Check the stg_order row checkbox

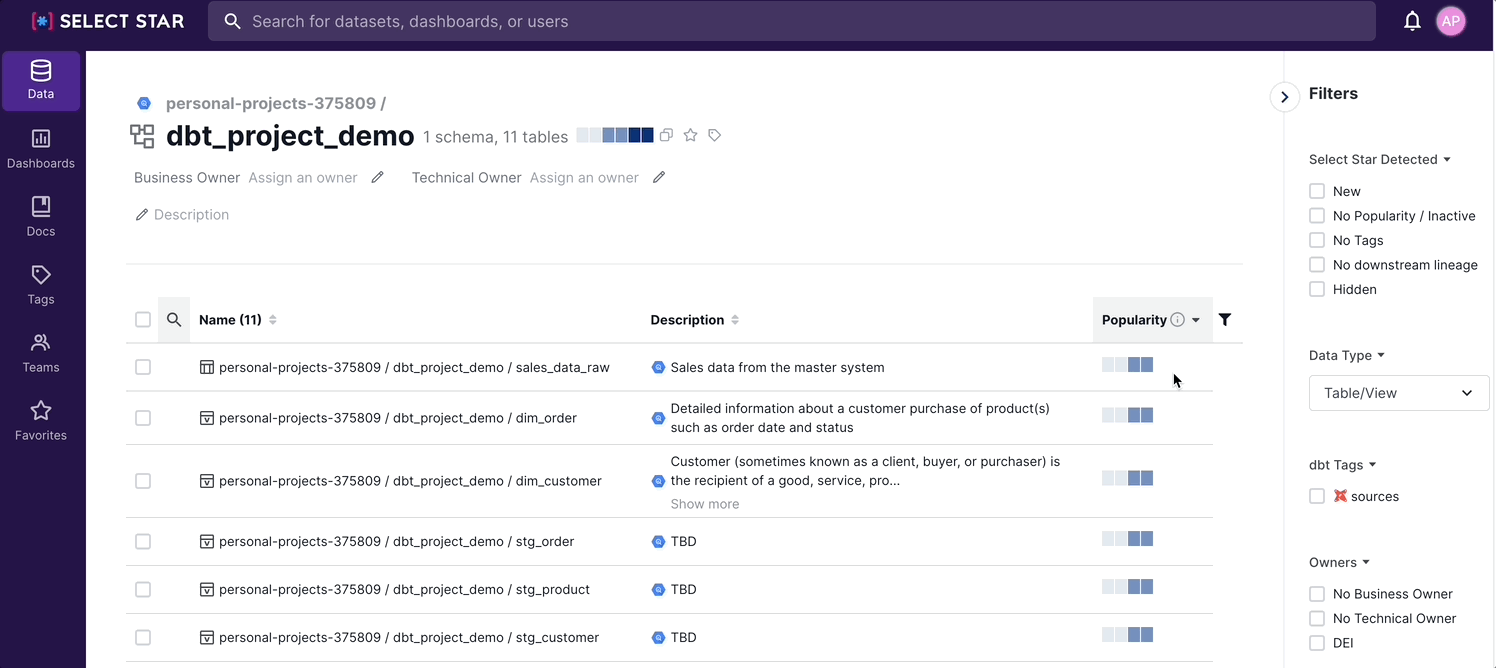[x=143, y=541]
